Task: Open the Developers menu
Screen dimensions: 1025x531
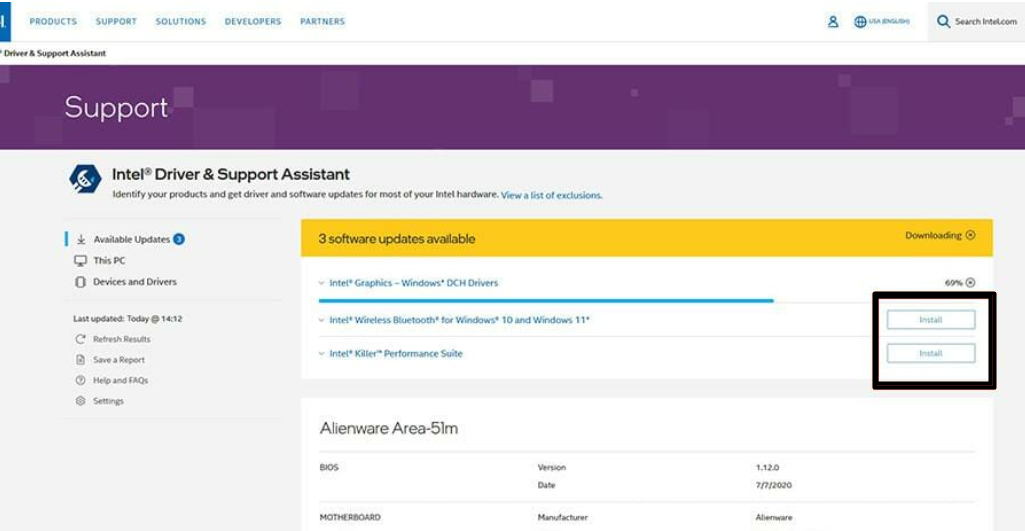Action: click(253, 21)
